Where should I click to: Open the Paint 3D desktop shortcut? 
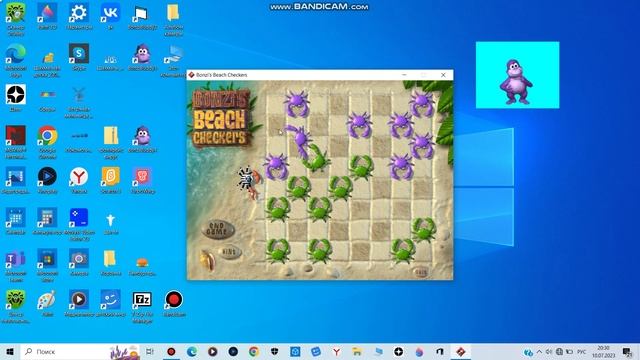pos(47,13)
